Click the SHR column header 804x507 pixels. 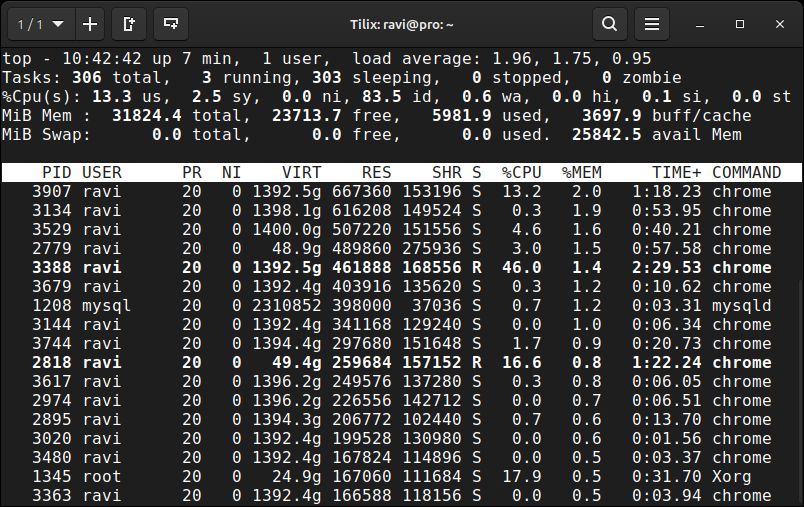[447, 172]
